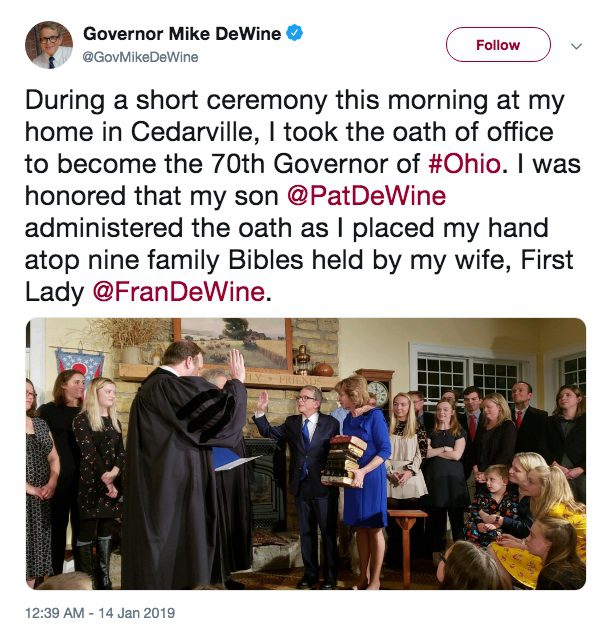The image size is (611, 632).
Task: Open the @FranDeWine mention
Action: 179,292
